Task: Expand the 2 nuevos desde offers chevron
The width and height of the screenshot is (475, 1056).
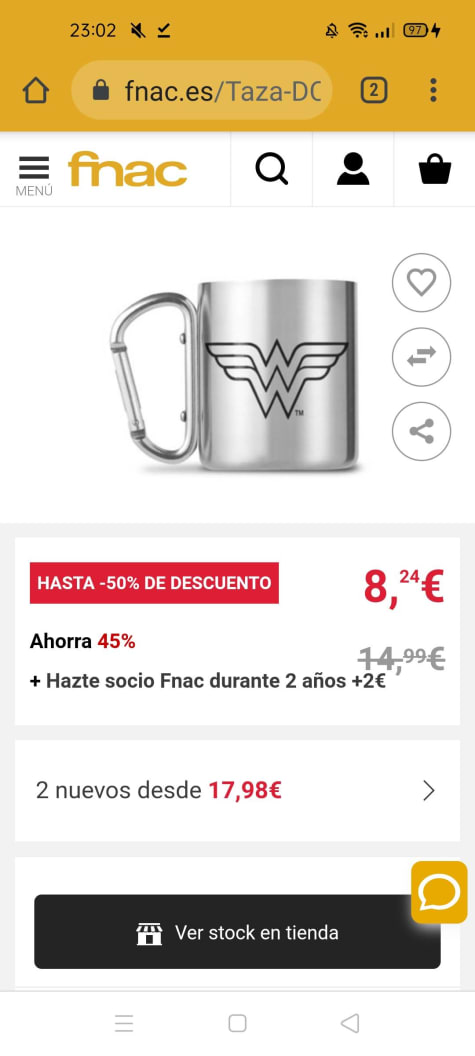Action: [429, 791]
